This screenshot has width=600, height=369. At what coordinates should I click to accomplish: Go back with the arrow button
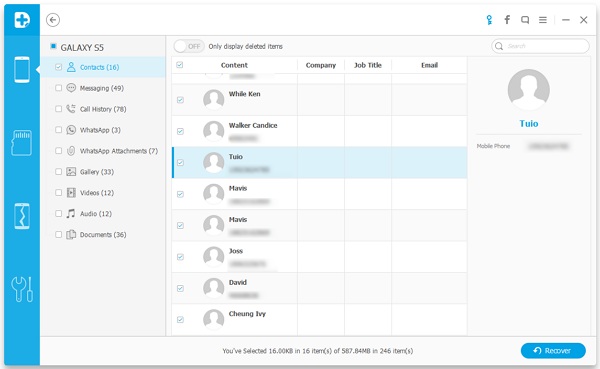click(x=53, y=20)
